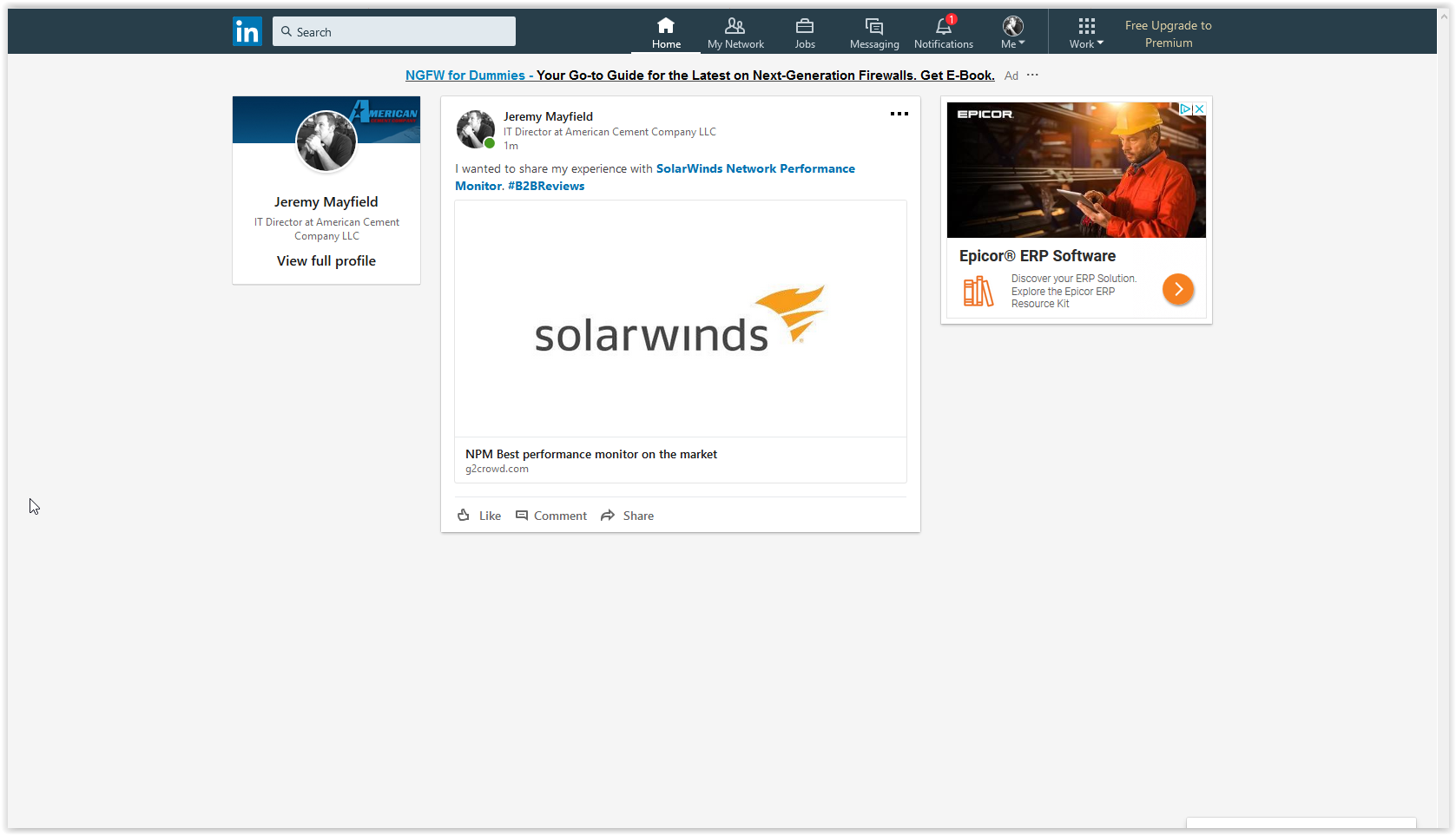Click the Search input field

[394, 32]
